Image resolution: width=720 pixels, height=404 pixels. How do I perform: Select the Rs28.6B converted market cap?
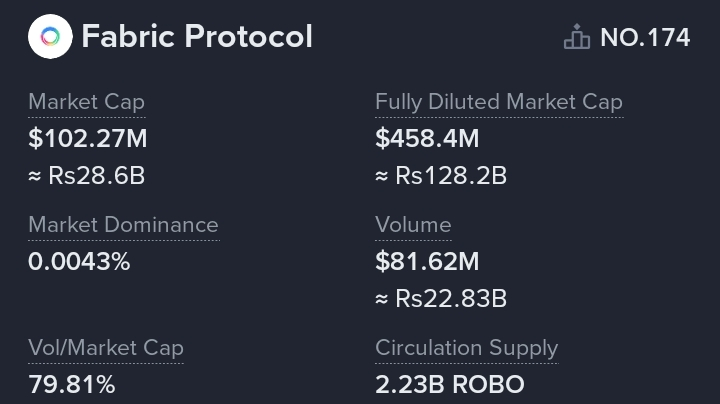(97, 176)
